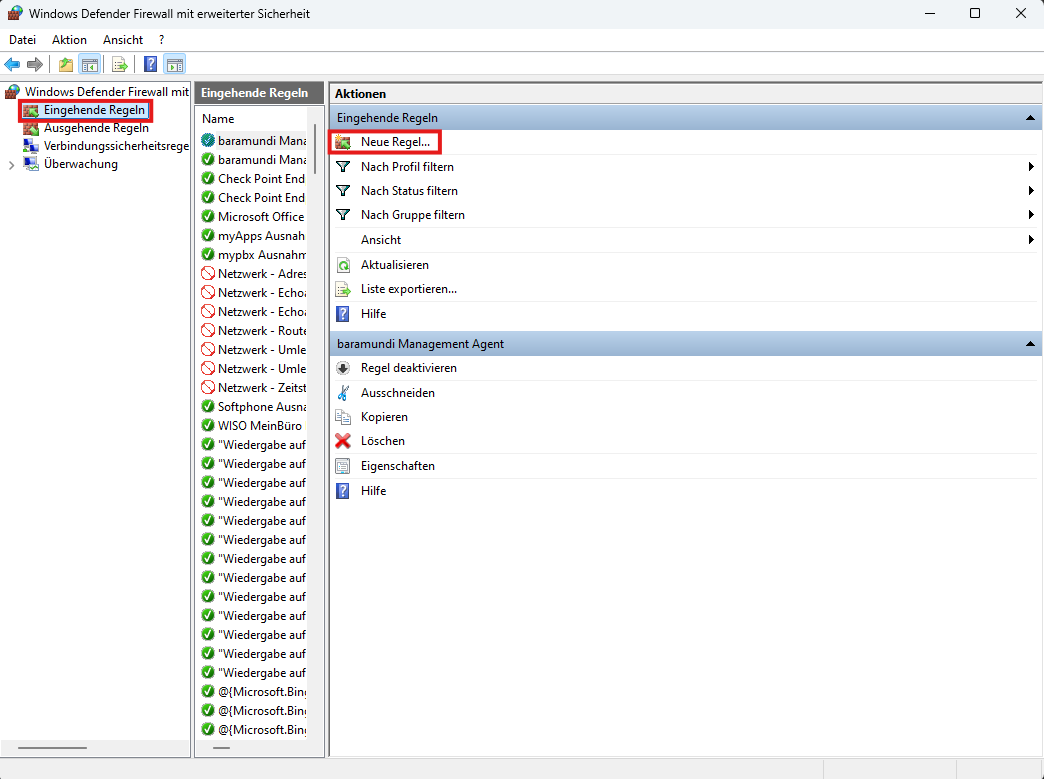
Task: Click the up-one-level folder toolbar icon
Action: (66, 65)
